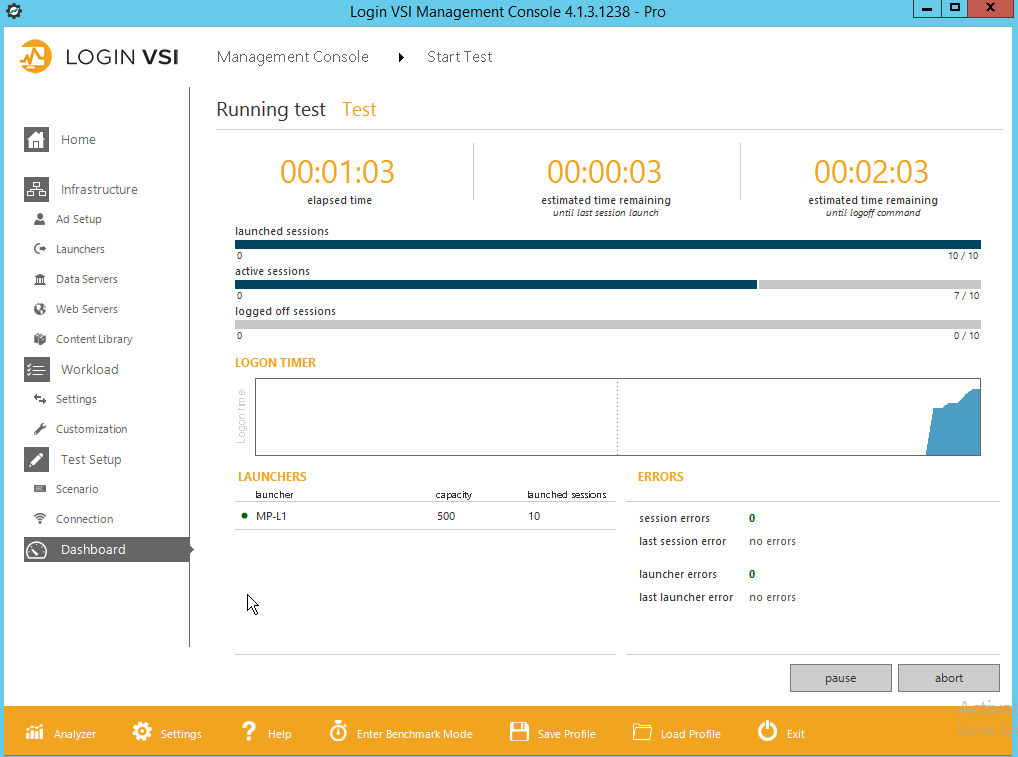The width and height of the screenshot is (1018, 757).
Task: Click the session errors count
Action: (752, 518)
